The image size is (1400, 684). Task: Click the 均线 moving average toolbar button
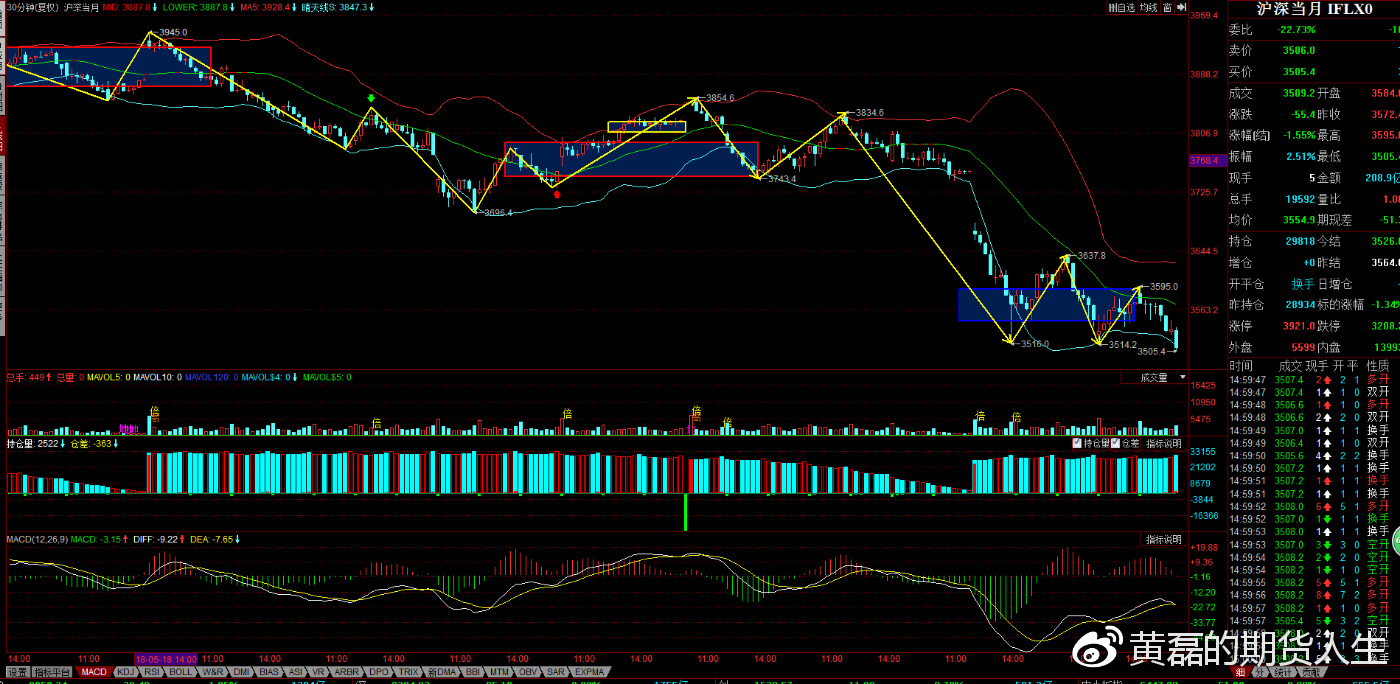click(x=1147, y=7)
